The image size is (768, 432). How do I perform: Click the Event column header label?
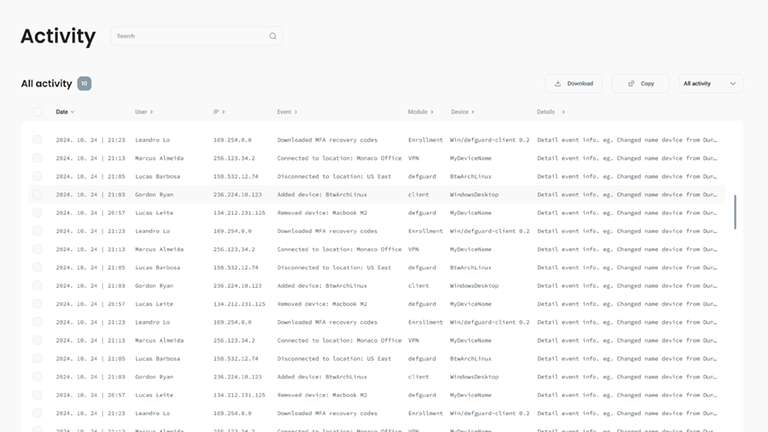point(285,112)
